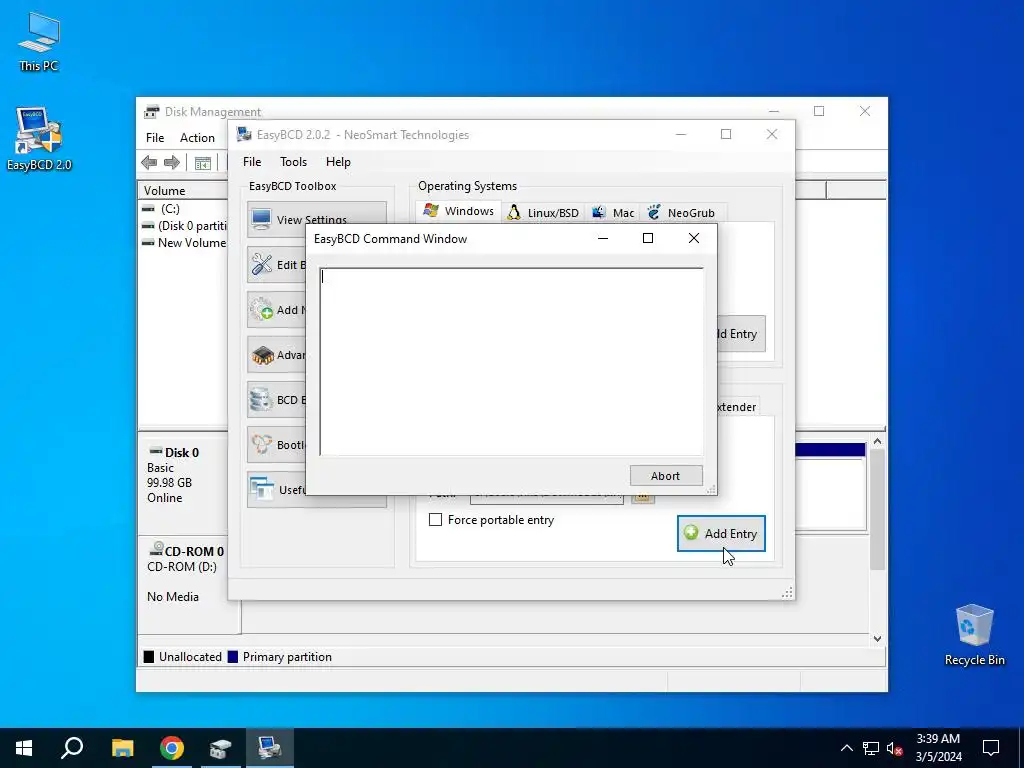Click Abort in EasyBCD Command Window
Screen dimensions: 1024x768
pyautogui.click(x=665, y=475)
